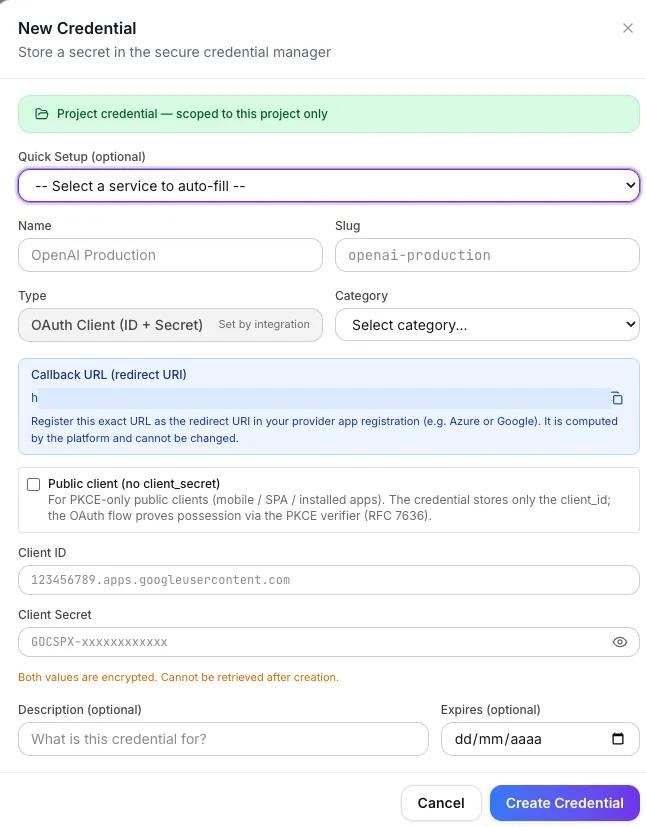The height and width of the screenshot is (827, 646).
Task: Click the Cancel button
Action: tap(441, 803)
